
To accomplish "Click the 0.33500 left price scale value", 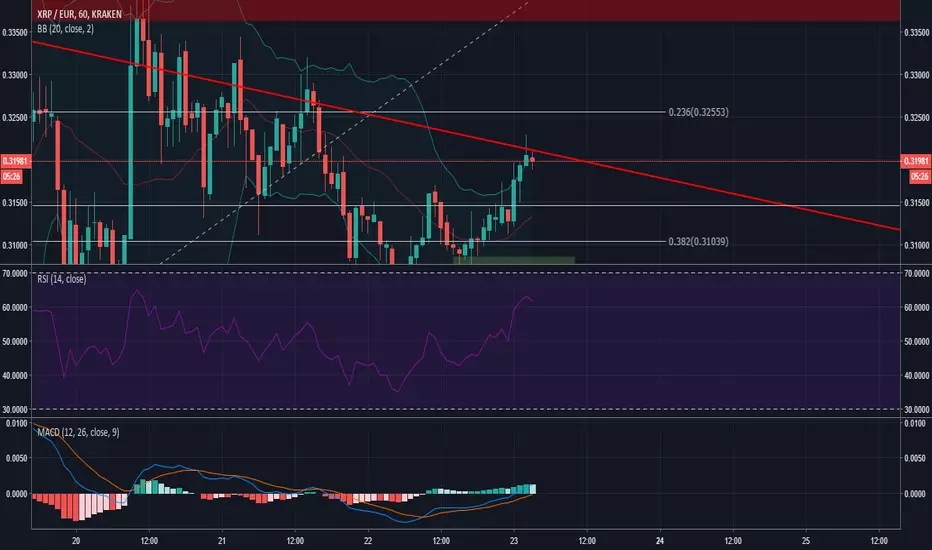I will (x=15, y=33).
